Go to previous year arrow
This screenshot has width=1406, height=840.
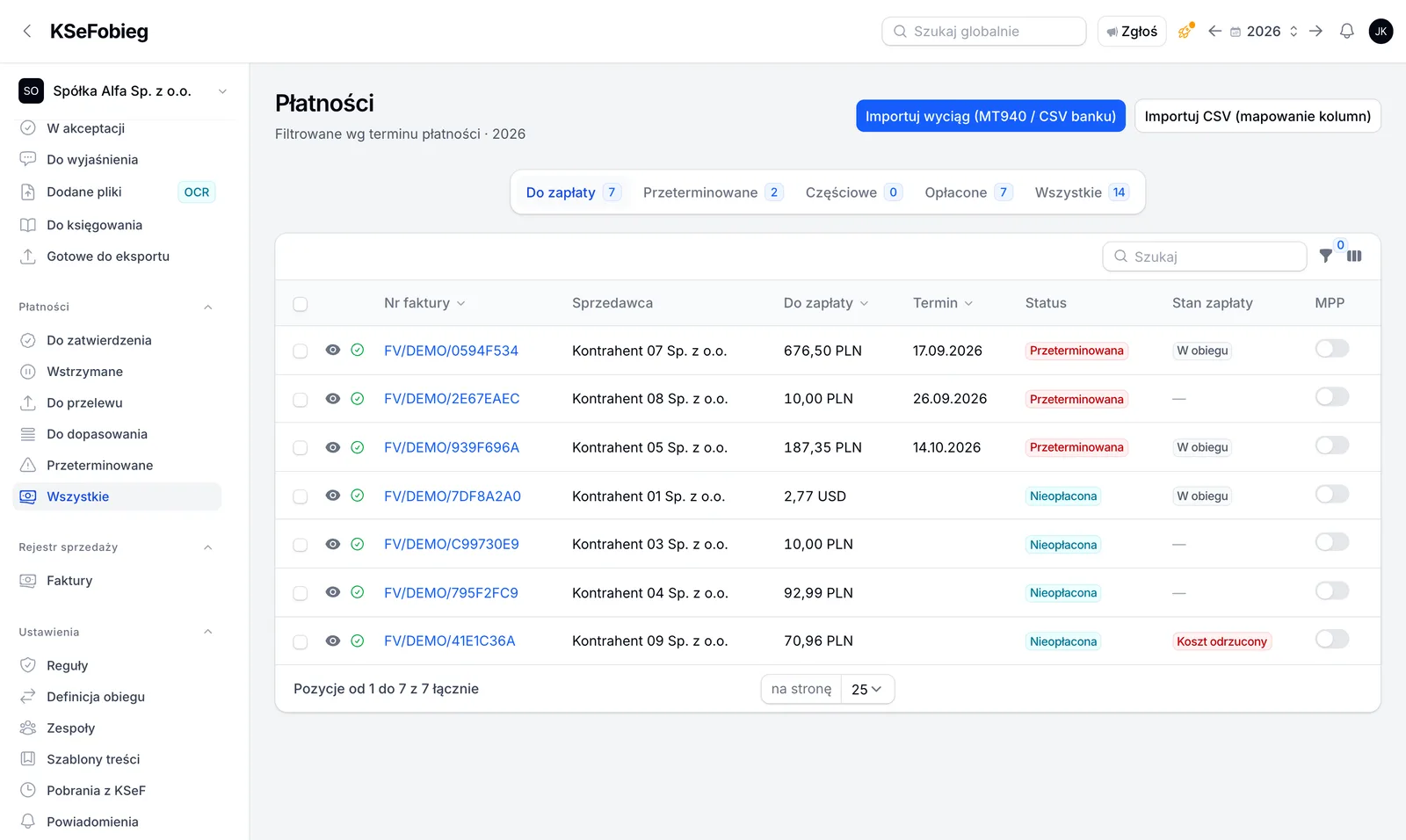pos(1214,32)
